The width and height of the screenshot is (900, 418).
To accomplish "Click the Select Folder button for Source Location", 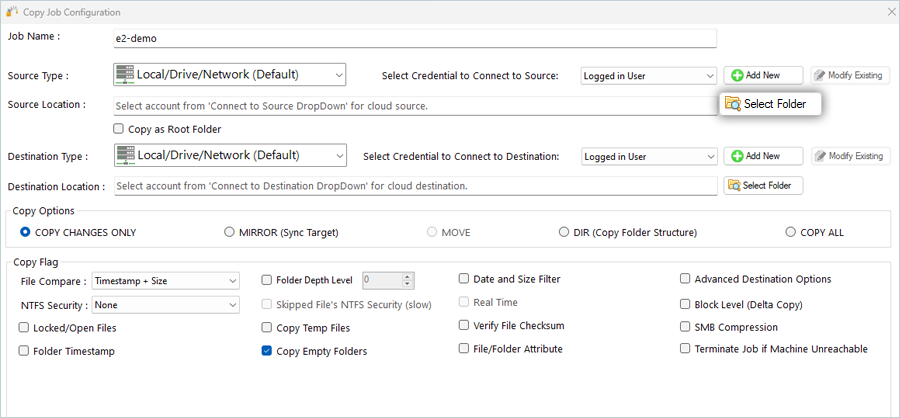I will (x=770, y=103).
